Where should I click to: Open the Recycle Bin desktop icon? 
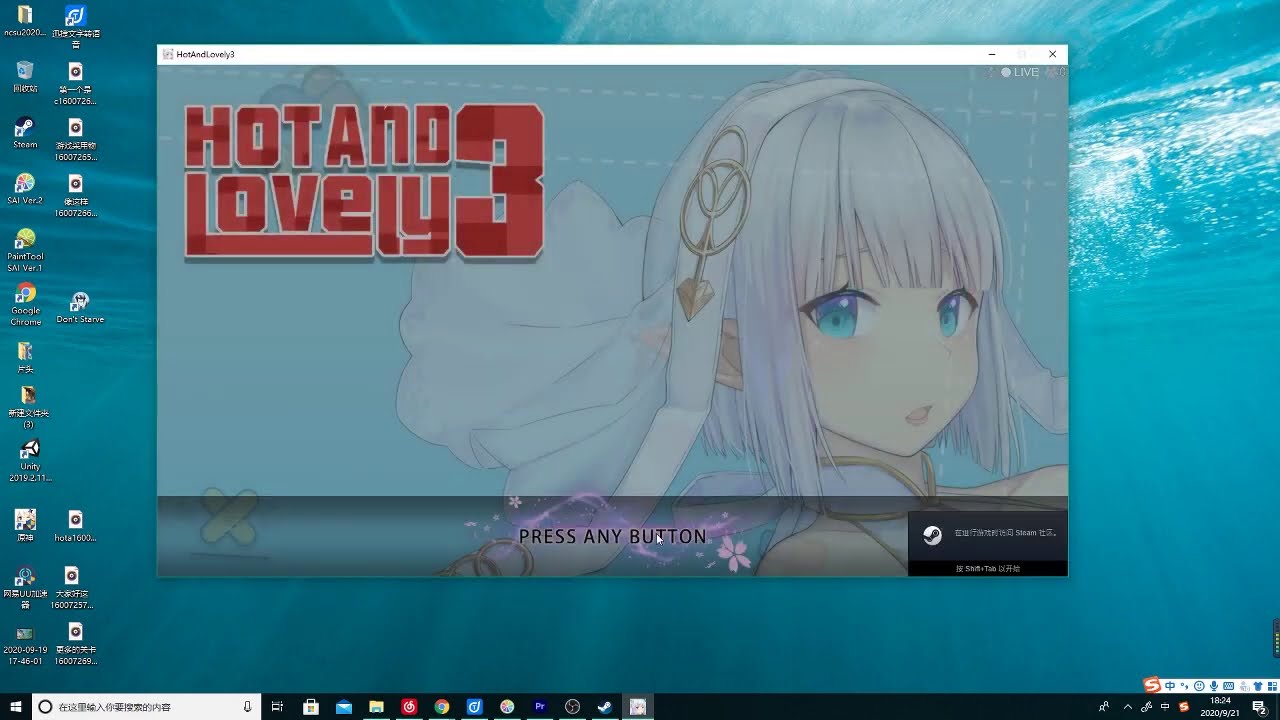pos(25,77)
